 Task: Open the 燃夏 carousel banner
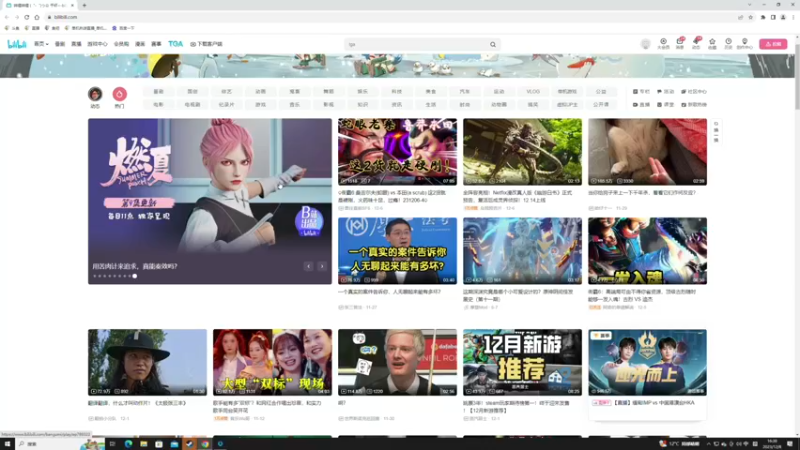[210, 201]
